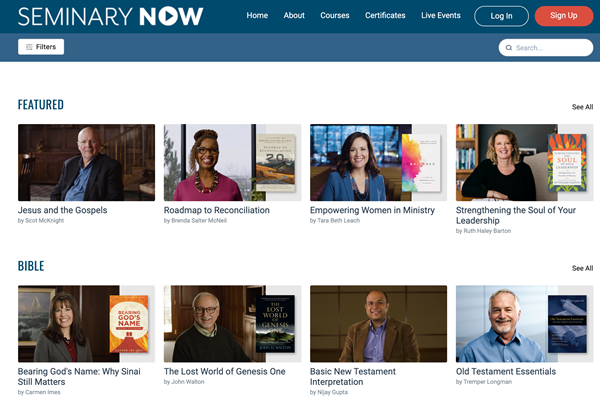This screenshot has width=600, height=404.
Task: Open Bearing God's Name course thumbnail
Action: tap(86, 324)
